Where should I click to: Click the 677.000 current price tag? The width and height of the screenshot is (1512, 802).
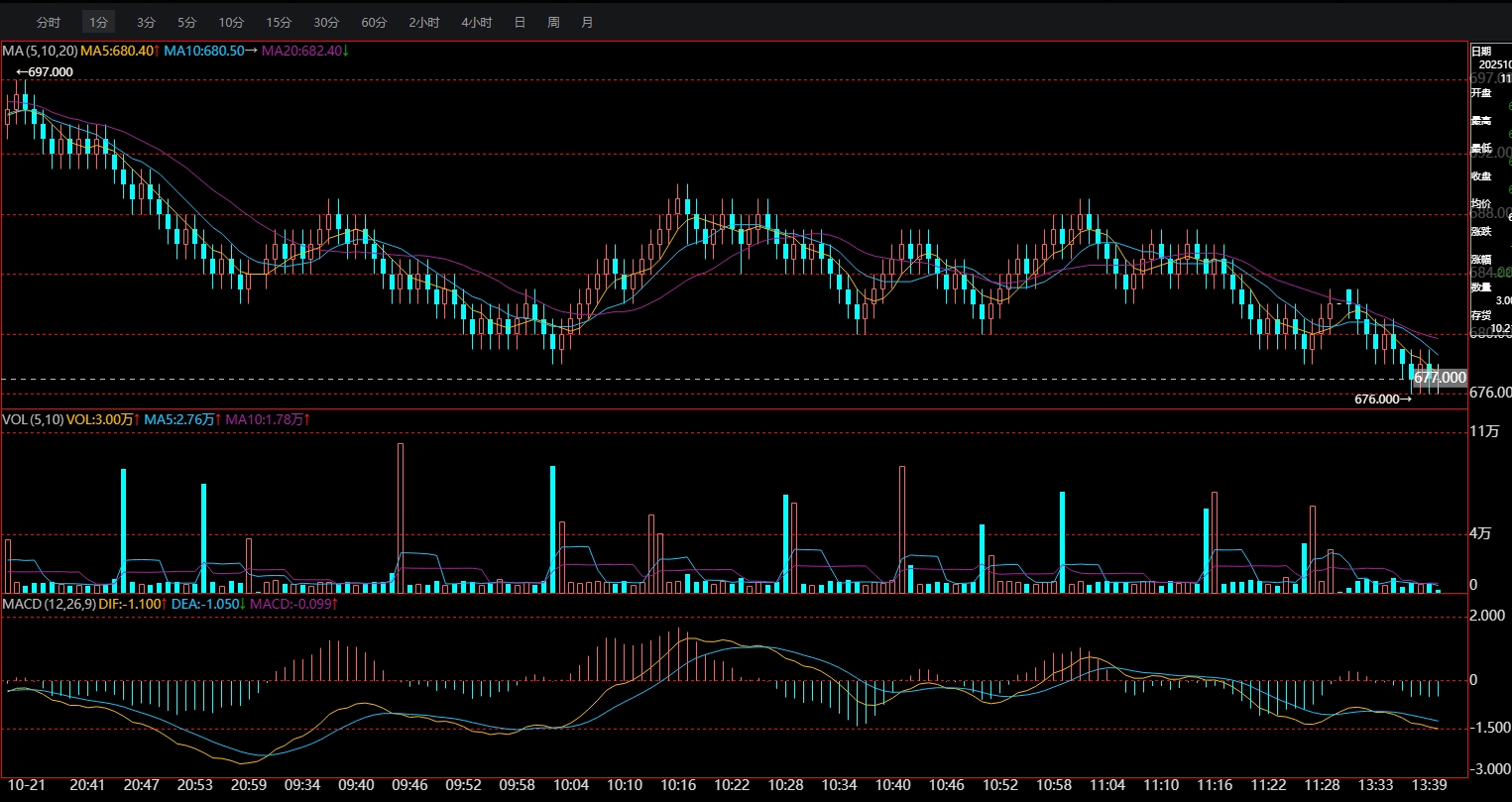point(1440,378)
